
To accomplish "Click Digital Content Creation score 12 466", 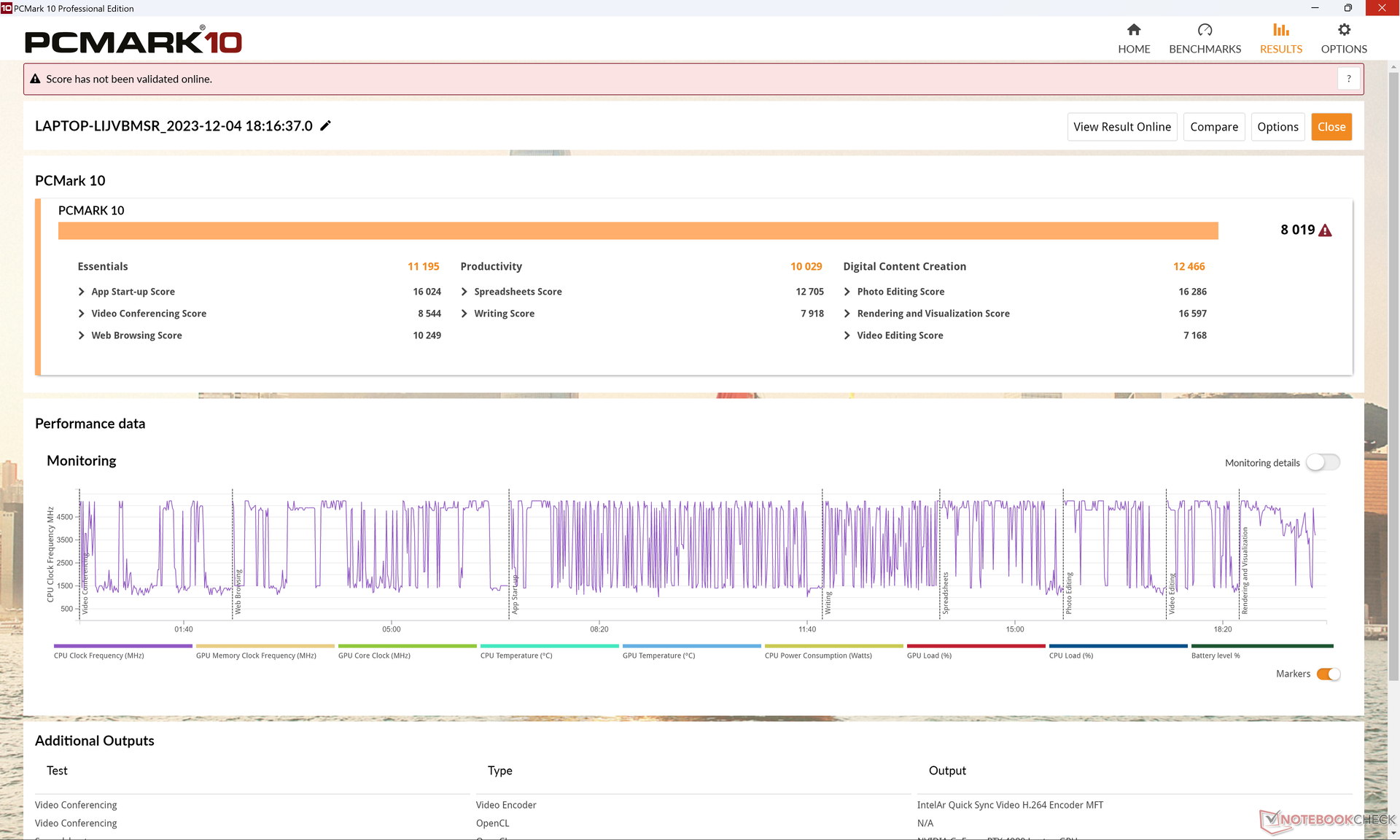I will point(1189,267).
